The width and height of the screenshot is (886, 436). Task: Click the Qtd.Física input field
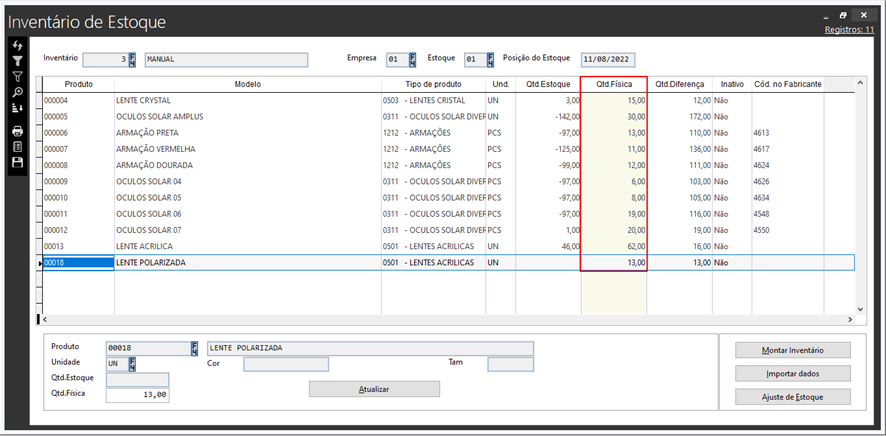pyautogui.click(x=137, y=395)
